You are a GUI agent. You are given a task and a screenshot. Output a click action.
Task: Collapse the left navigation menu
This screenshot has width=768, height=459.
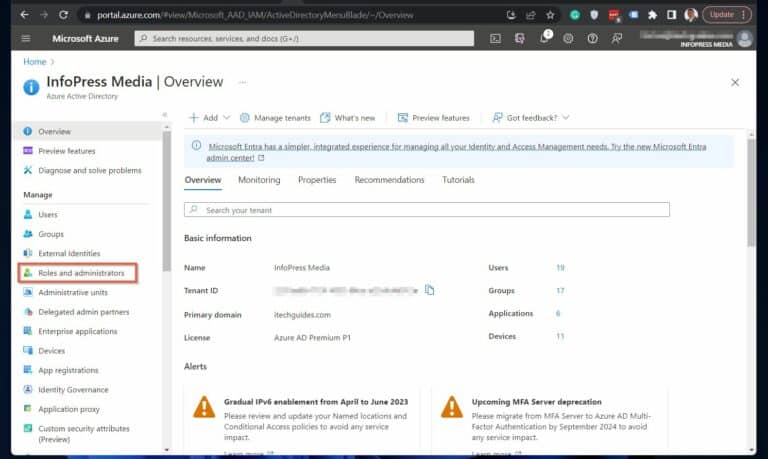click(x=165, y=115)
